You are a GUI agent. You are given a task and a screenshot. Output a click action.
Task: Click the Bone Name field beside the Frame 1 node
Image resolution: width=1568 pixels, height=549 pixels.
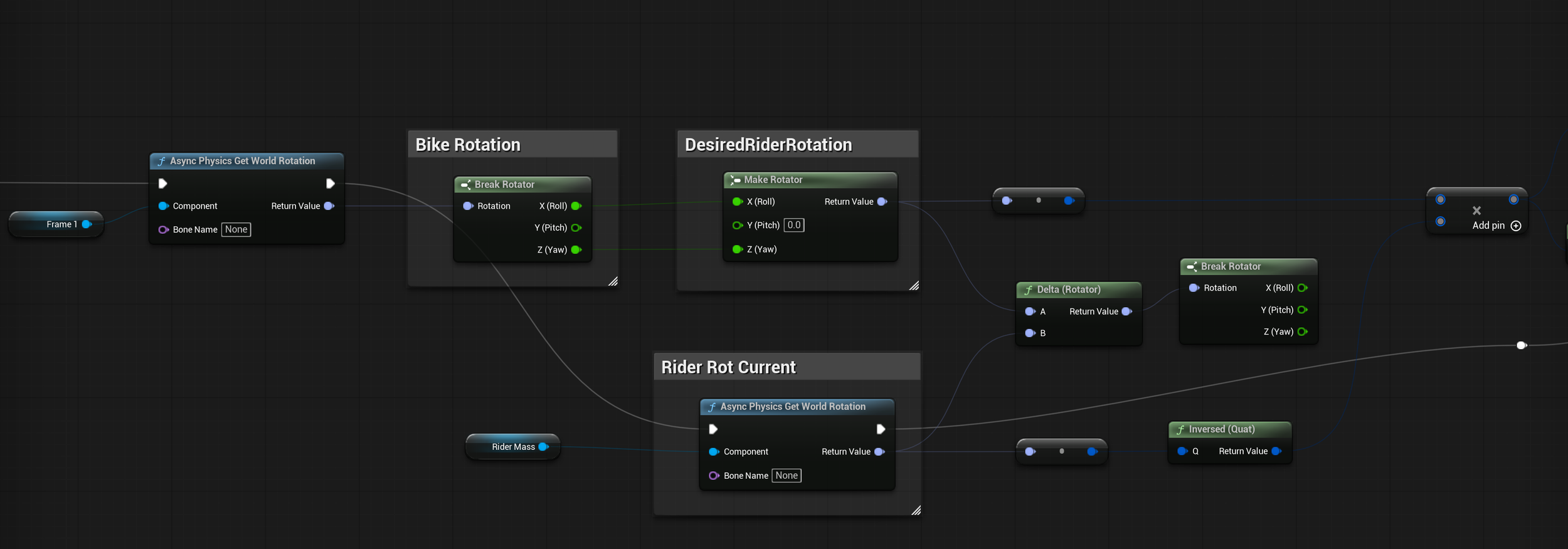click(236, 229)
